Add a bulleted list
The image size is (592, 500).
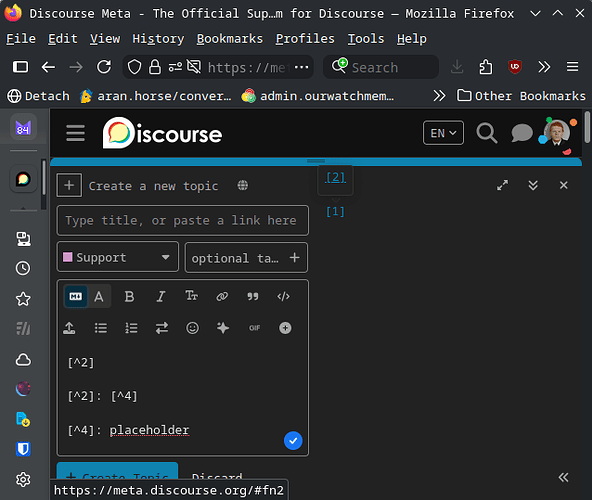click(x=100, y=328)
